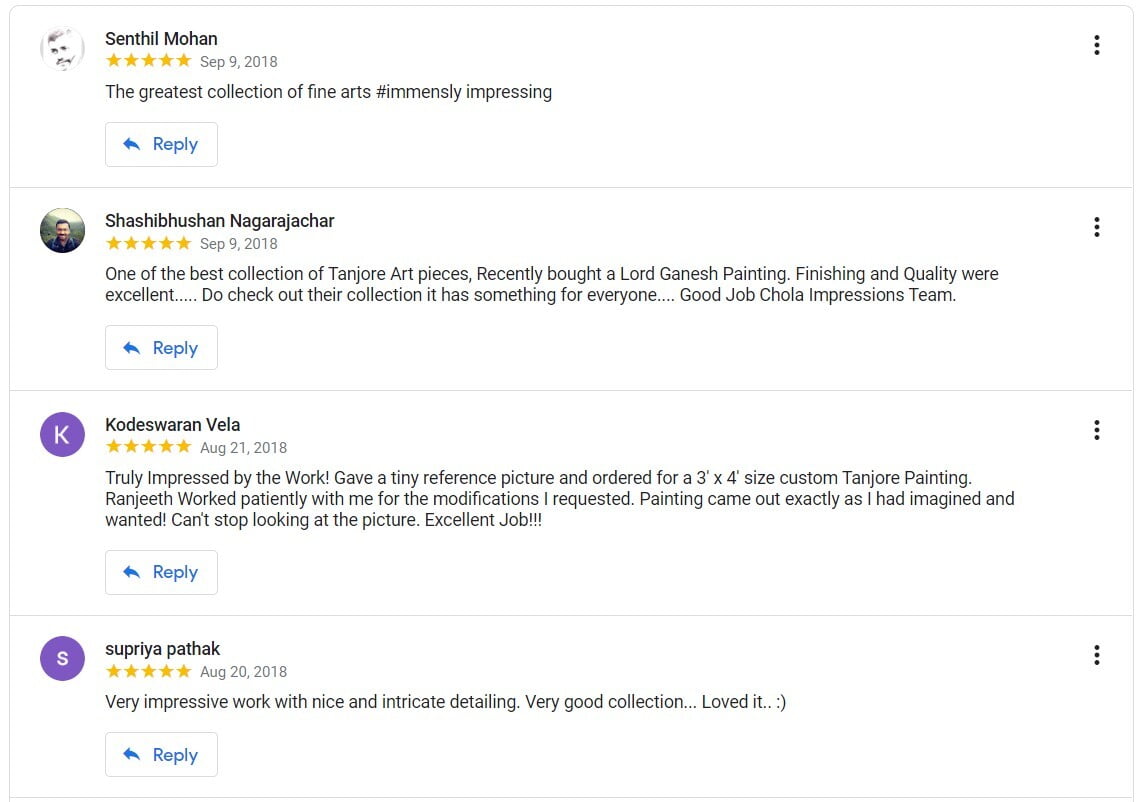This screenshot has width=1141, height=802.
Task: Reply to Kodeswaran Vela's review
Action: 161,572
